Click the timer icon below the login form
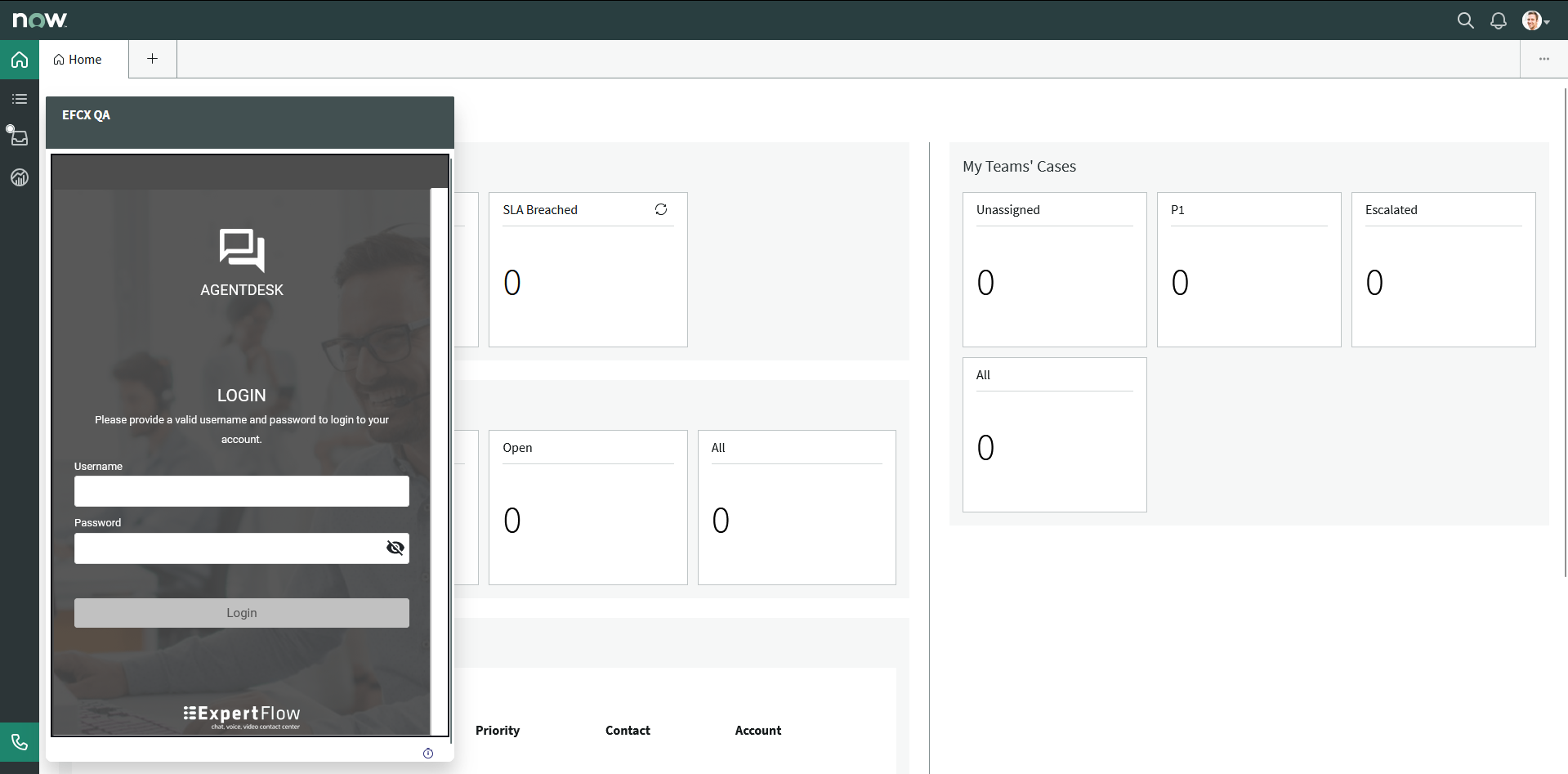 [428, 753]
